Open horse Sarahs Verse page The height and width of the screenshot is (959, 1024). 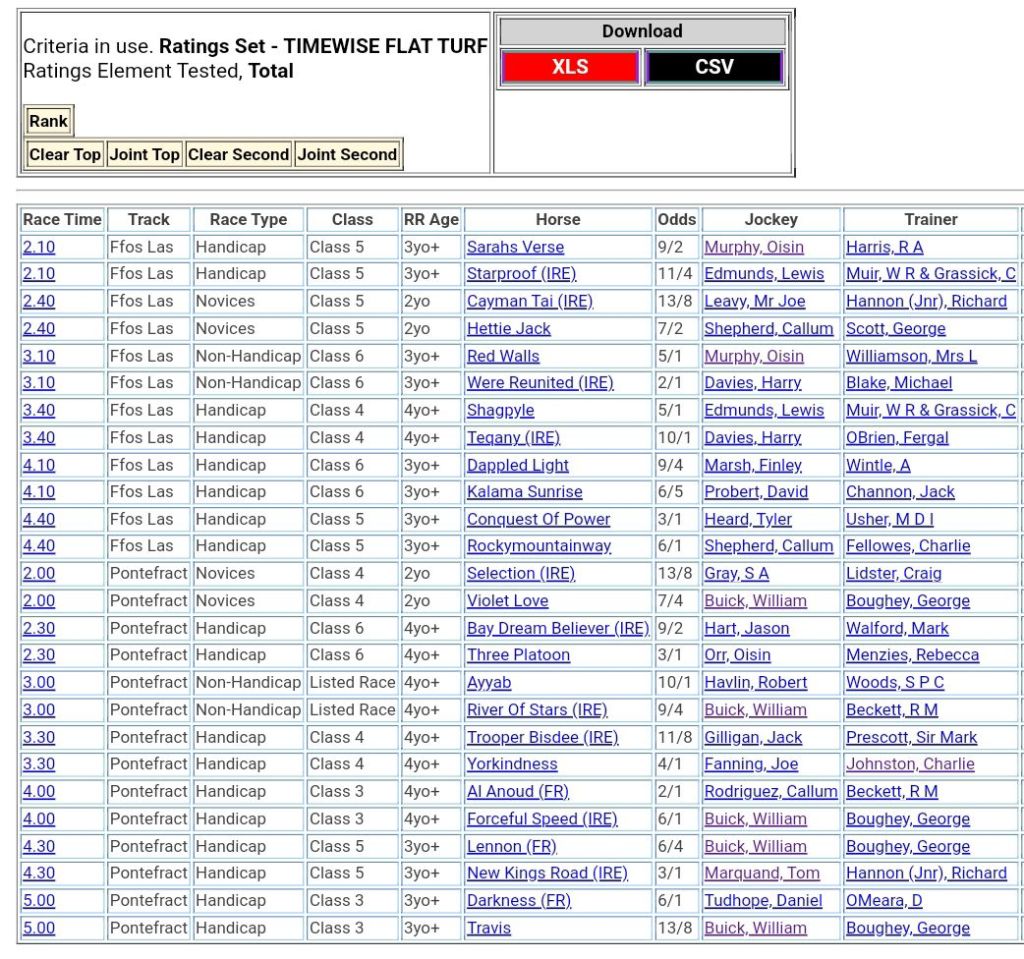pos(515,247)
